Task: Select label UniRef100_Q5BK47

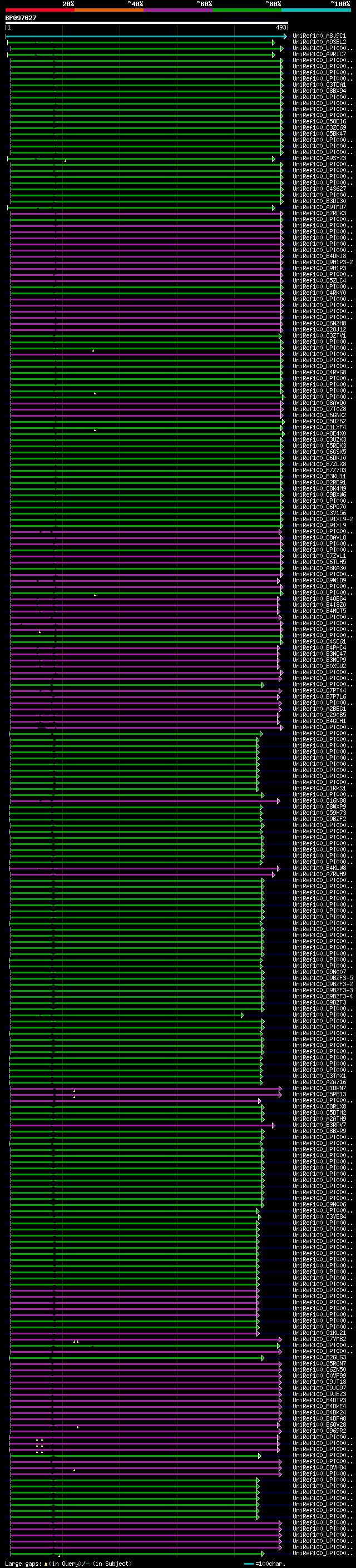Action: click(319, 134)
